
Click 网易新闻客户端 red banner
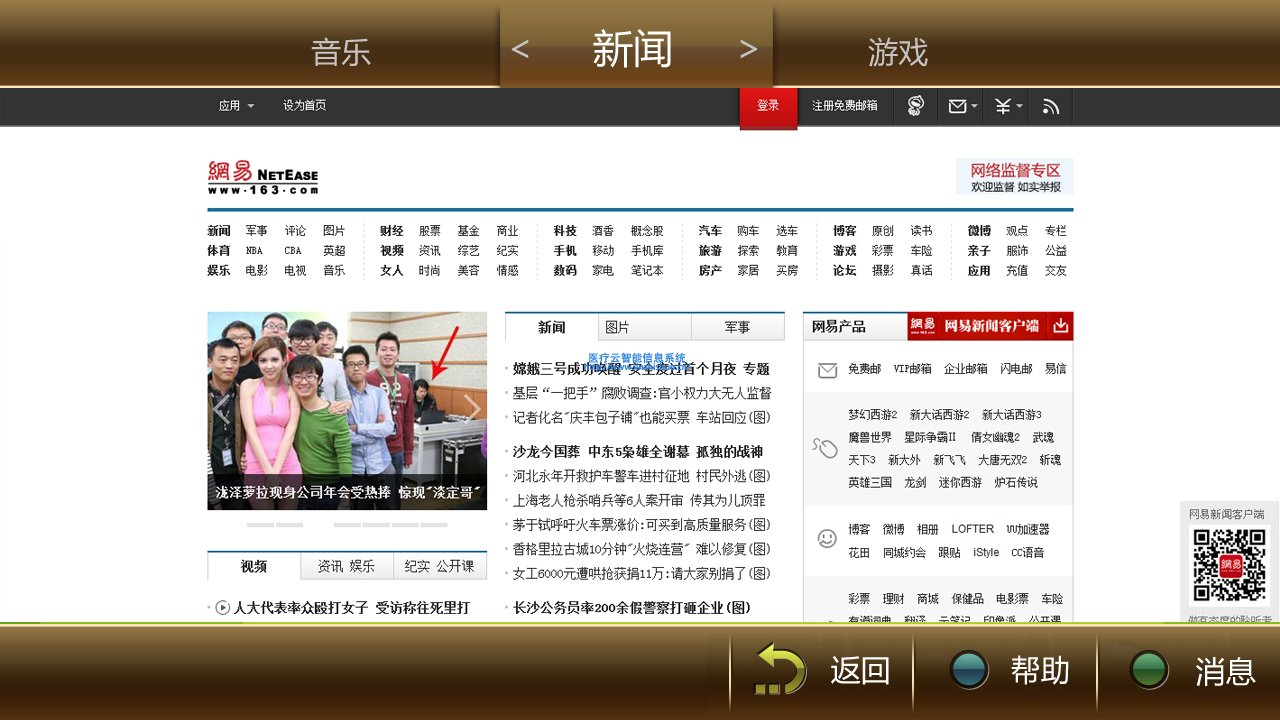[x=991, y=326]
